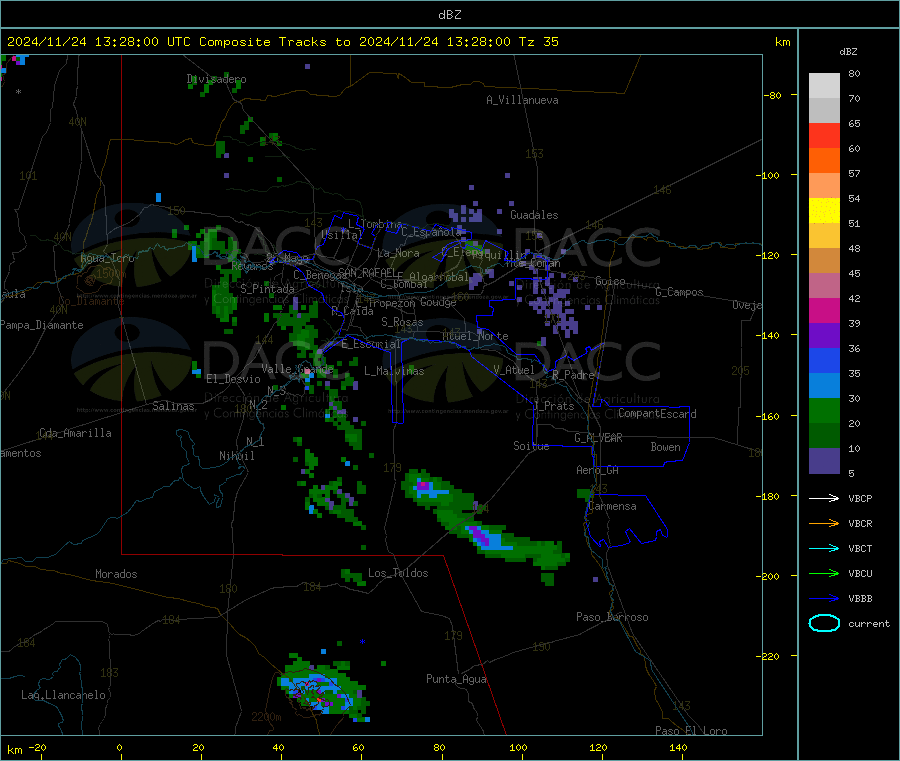Click the cyan VBCT arrow legend icon

tap(824, 549)
